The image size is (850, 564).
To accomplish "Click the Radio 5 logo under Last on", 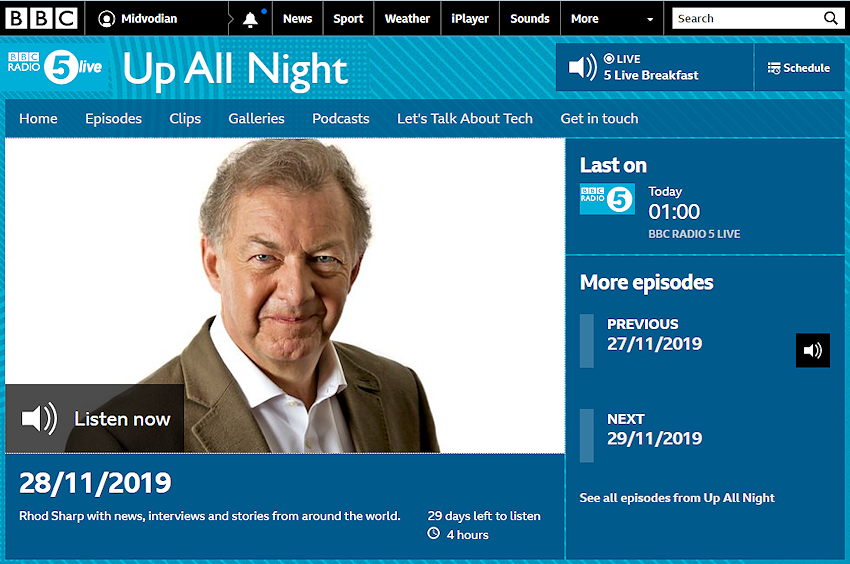I will tap(607, 199).
